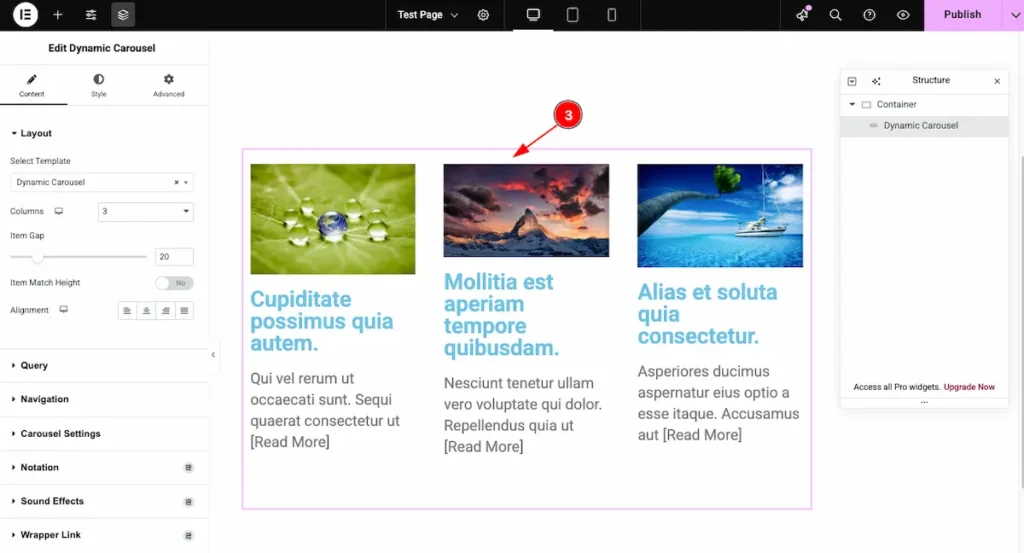Open the Columns dropdown
1024x553 pixels.
click(145, 212)
